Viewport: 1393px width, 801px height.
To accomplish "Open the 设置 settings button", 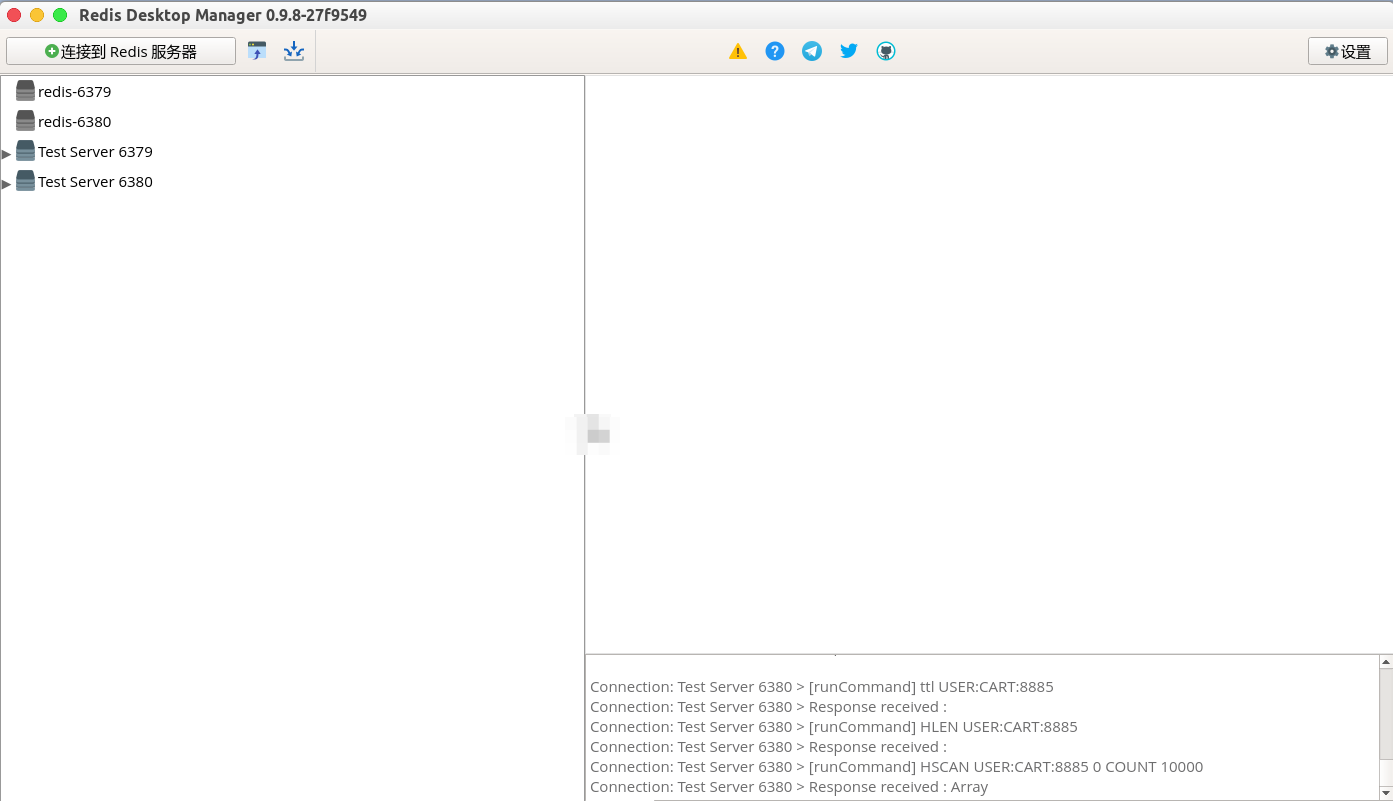I will (x=1348, y=51).
